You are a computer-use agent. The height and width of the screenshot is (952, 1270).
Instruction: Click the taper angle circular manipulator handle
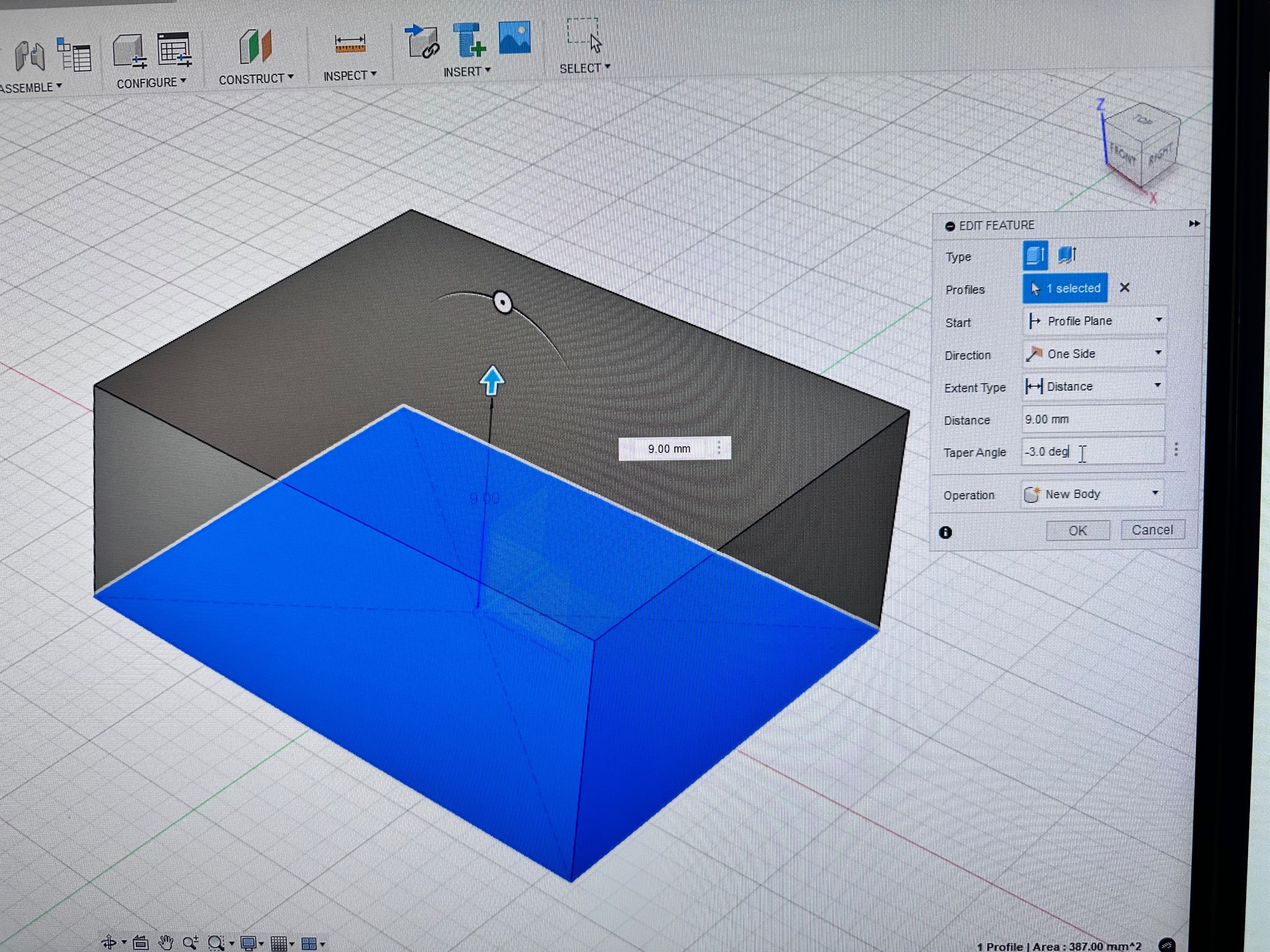(503, 303)
